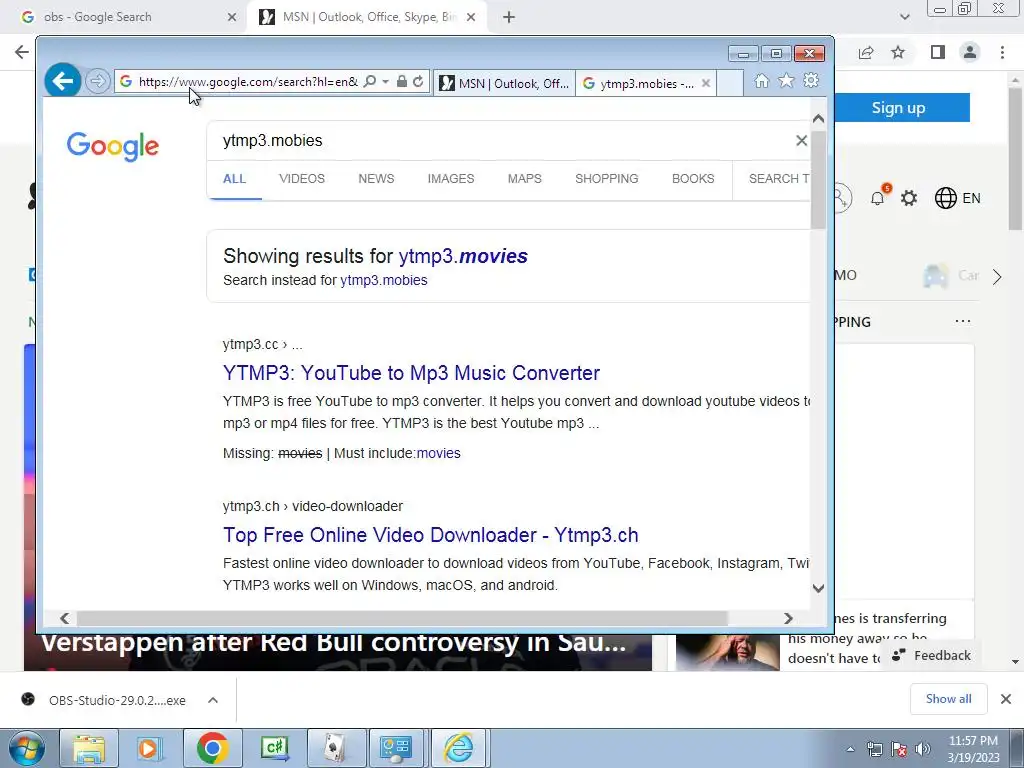Open MSN settings gear icon
Image resolution: width=1024 pixels, height=768 pixels.
point(909,198)
